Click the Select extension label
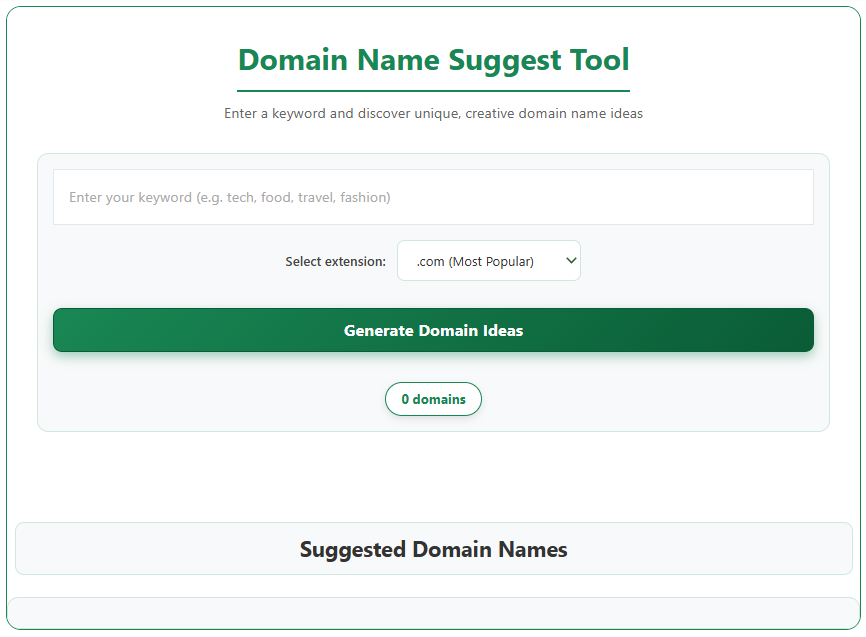Screen dimensions: 866x637 pyautogui.click(x=336, y=260)
